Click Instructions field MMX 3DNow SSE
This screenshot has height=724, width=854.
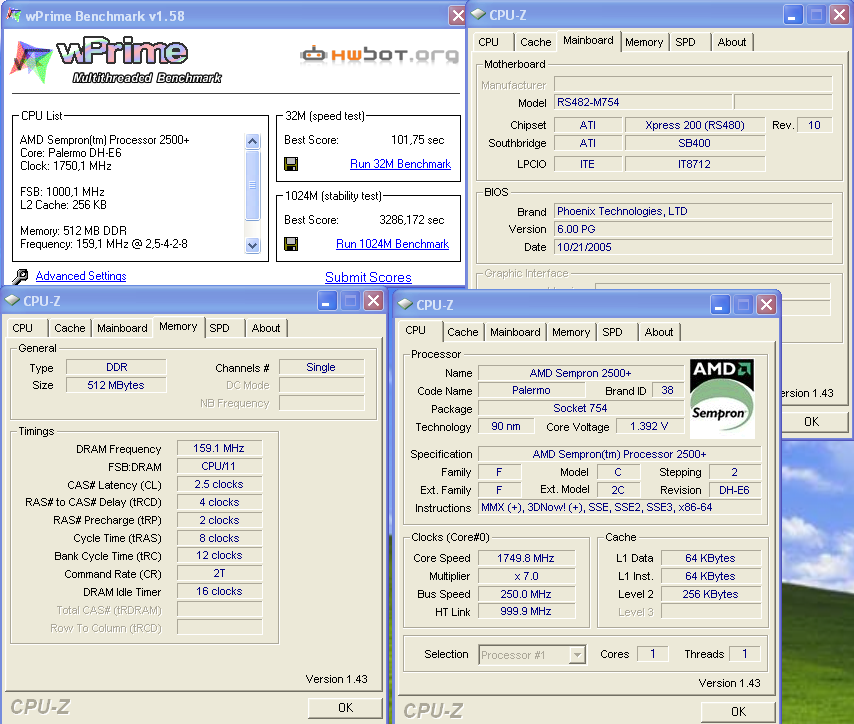(x=619, y=507)
